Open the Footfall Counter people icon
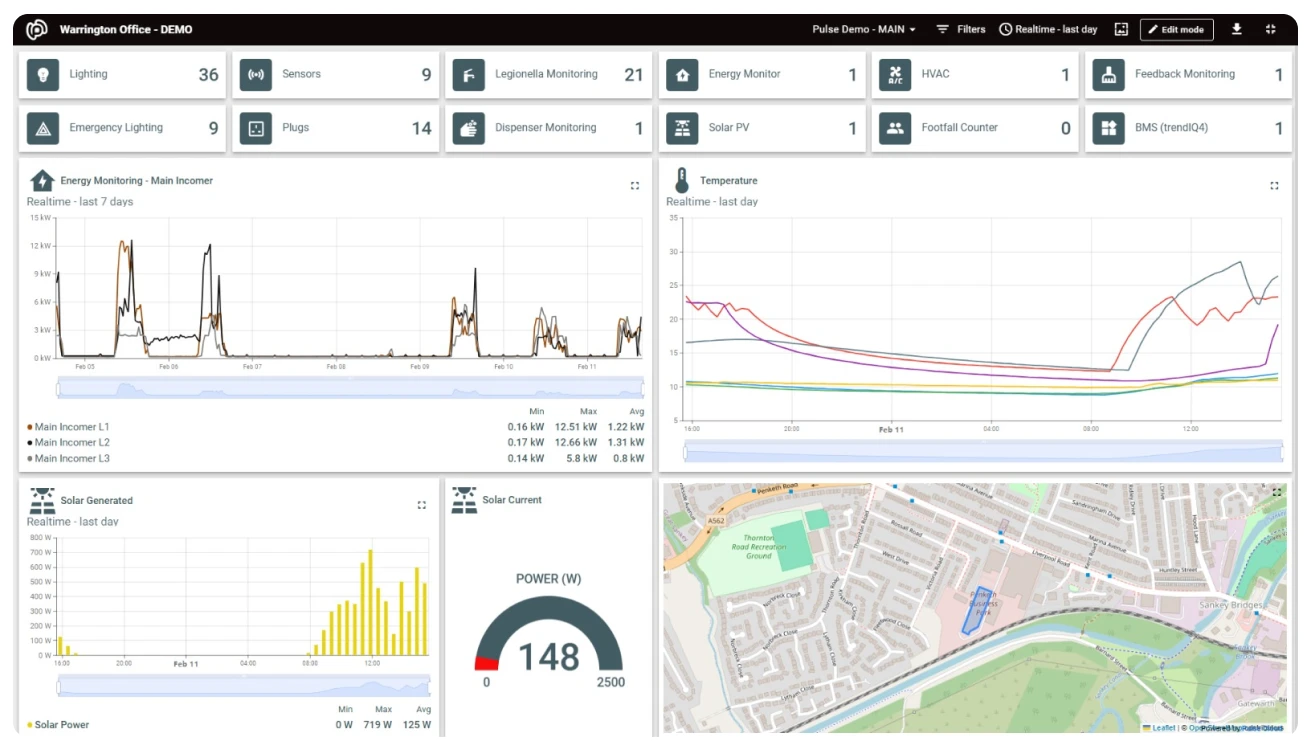This screenshot has width=1312, height=751. pyautogui.click(x=895, y=128)
